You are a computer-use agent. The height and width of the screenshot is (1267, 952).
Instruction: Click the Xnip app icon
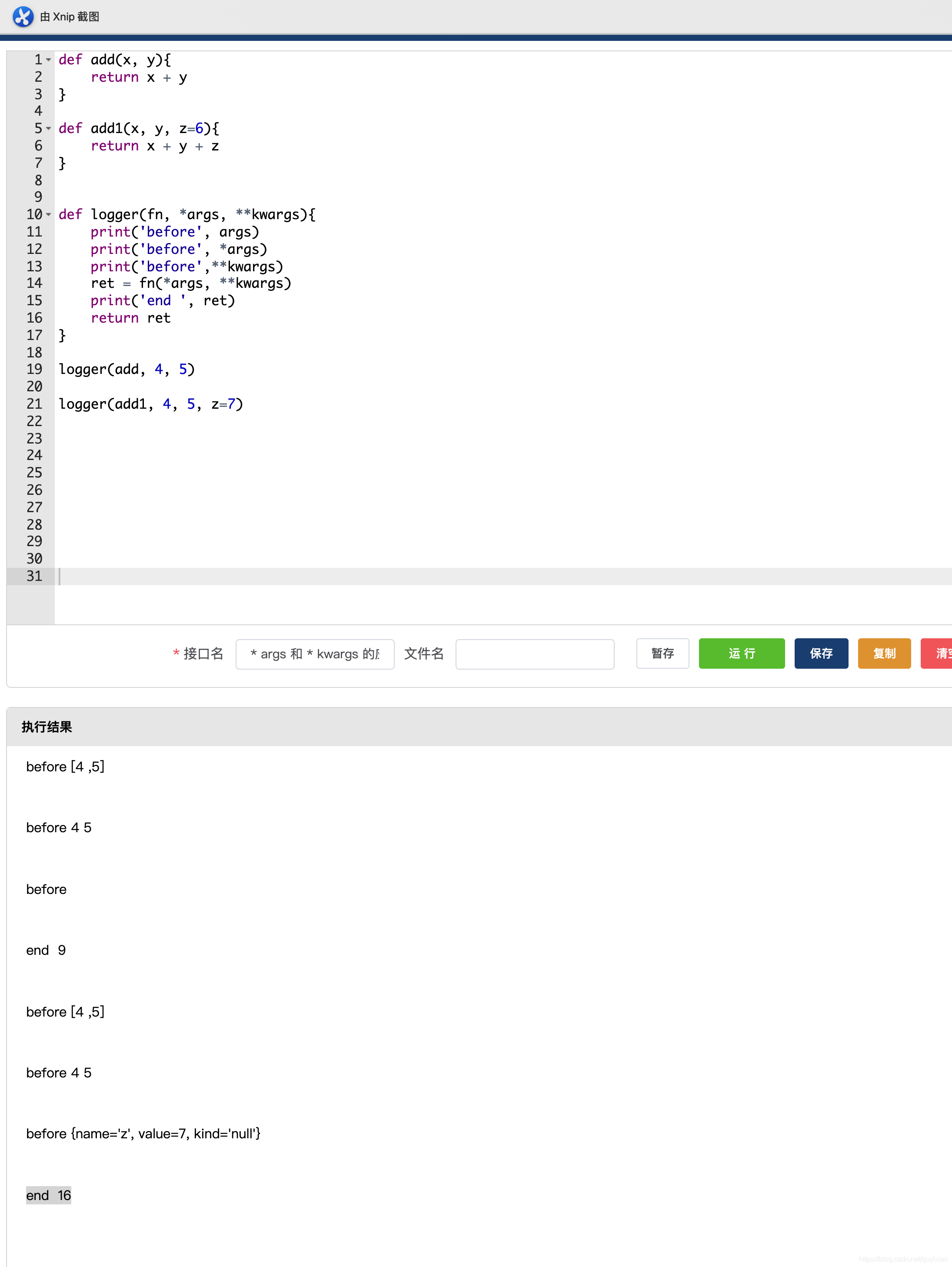[x=23, y=17]
